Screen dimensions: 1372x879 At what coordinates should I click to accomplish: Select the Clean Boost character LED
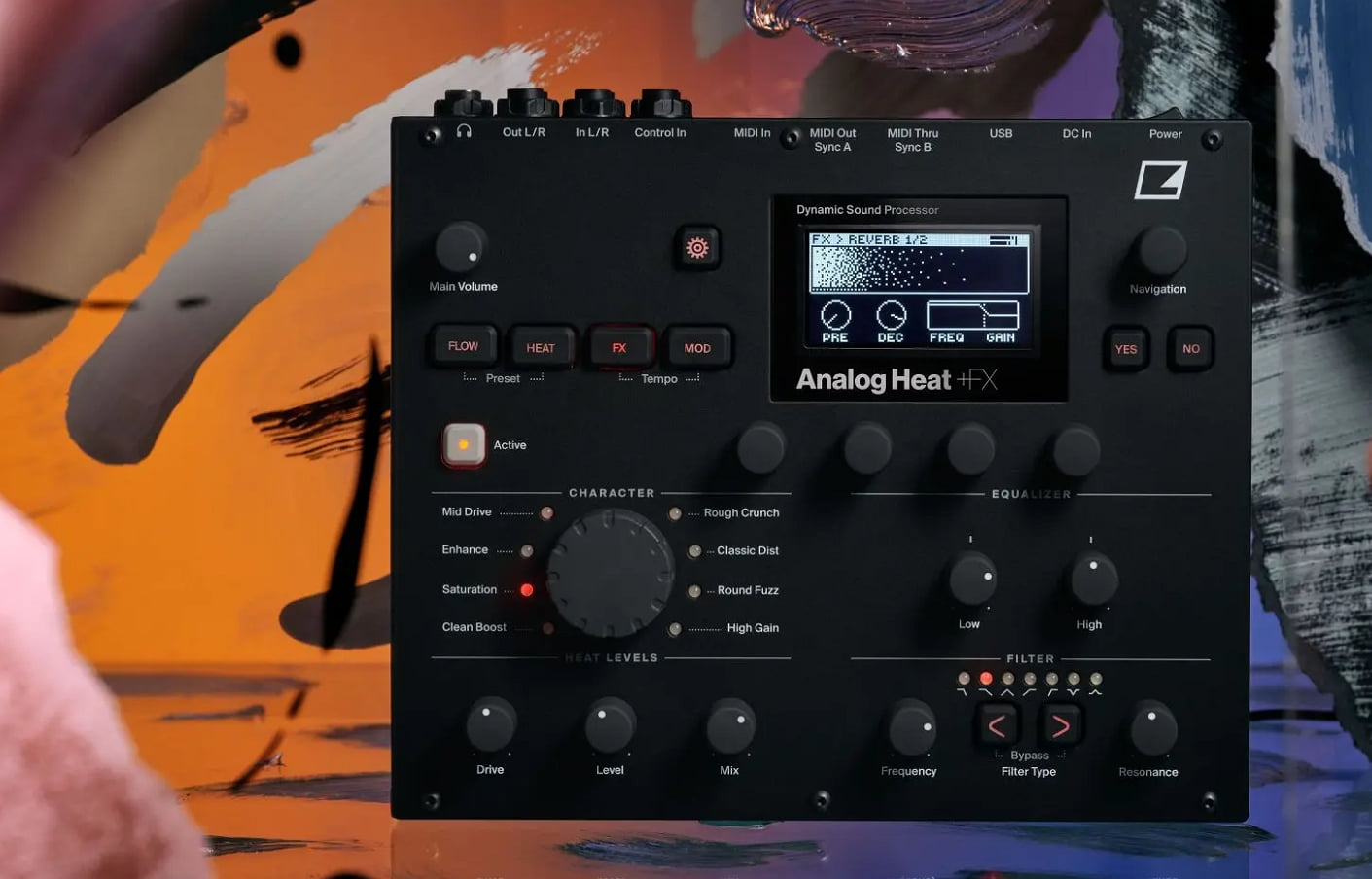548,628
